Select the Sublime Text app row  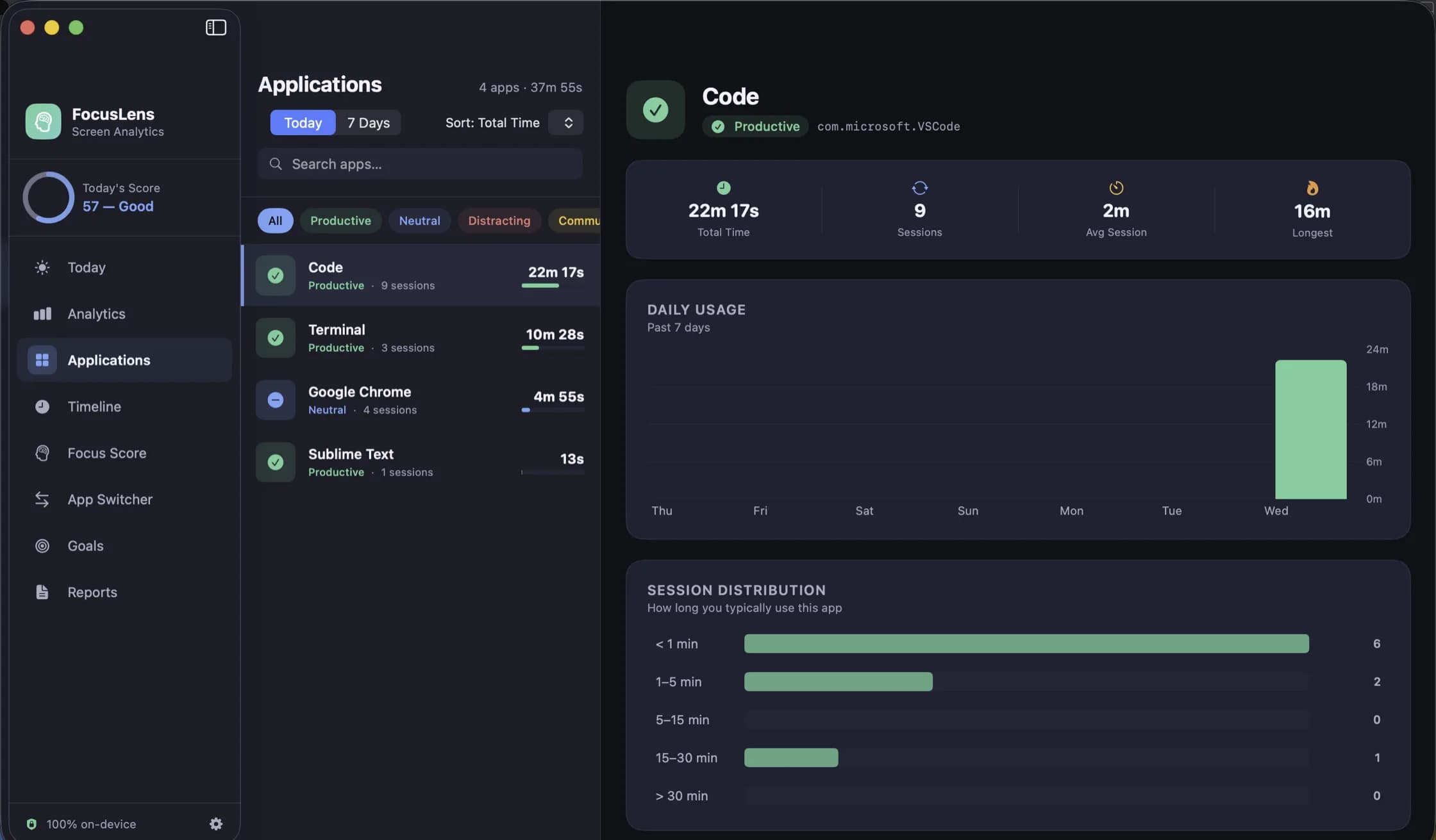click(421, 462)
